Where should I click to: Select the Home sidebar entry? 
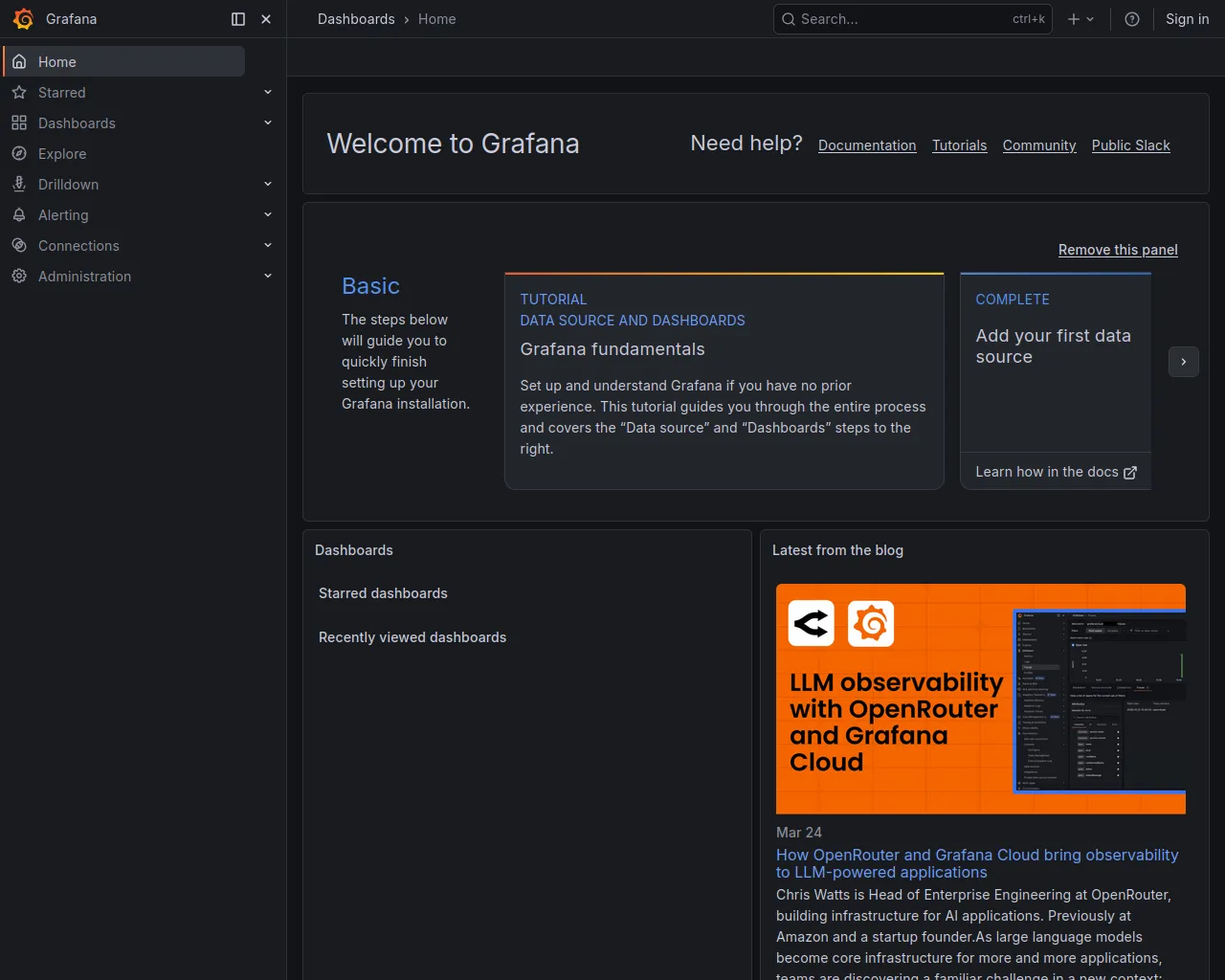[56, 61]
